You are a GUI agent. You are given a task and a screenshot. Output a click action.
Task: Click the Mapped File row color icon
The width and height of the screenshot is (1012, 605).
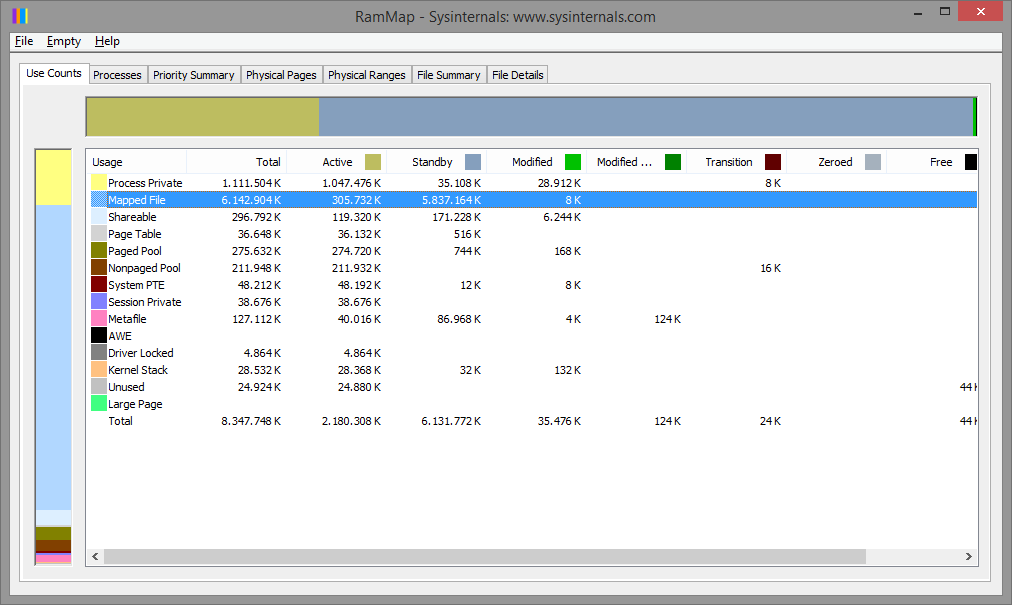pos(99,200)
